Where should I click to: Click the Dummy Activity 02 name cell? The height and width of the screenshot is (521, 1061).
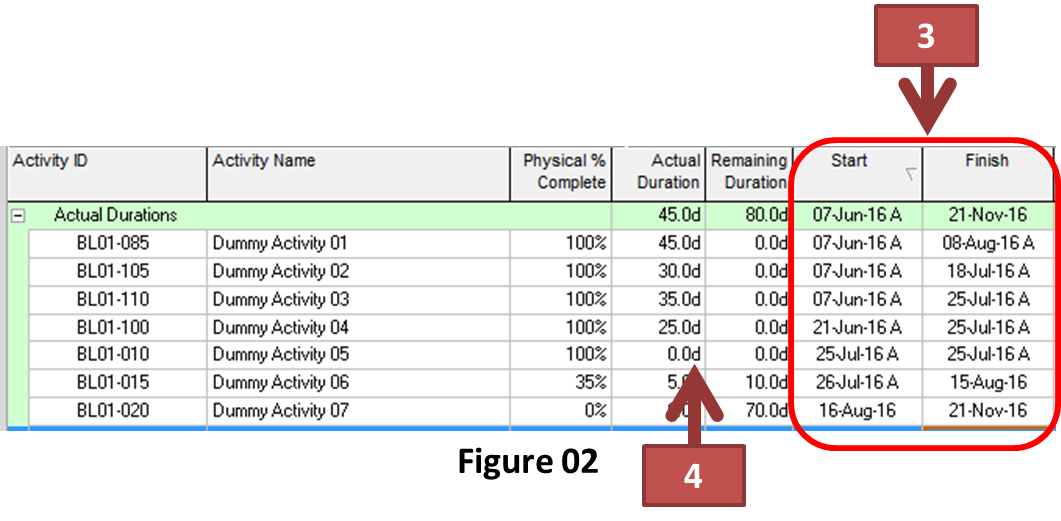coord(358,271)
